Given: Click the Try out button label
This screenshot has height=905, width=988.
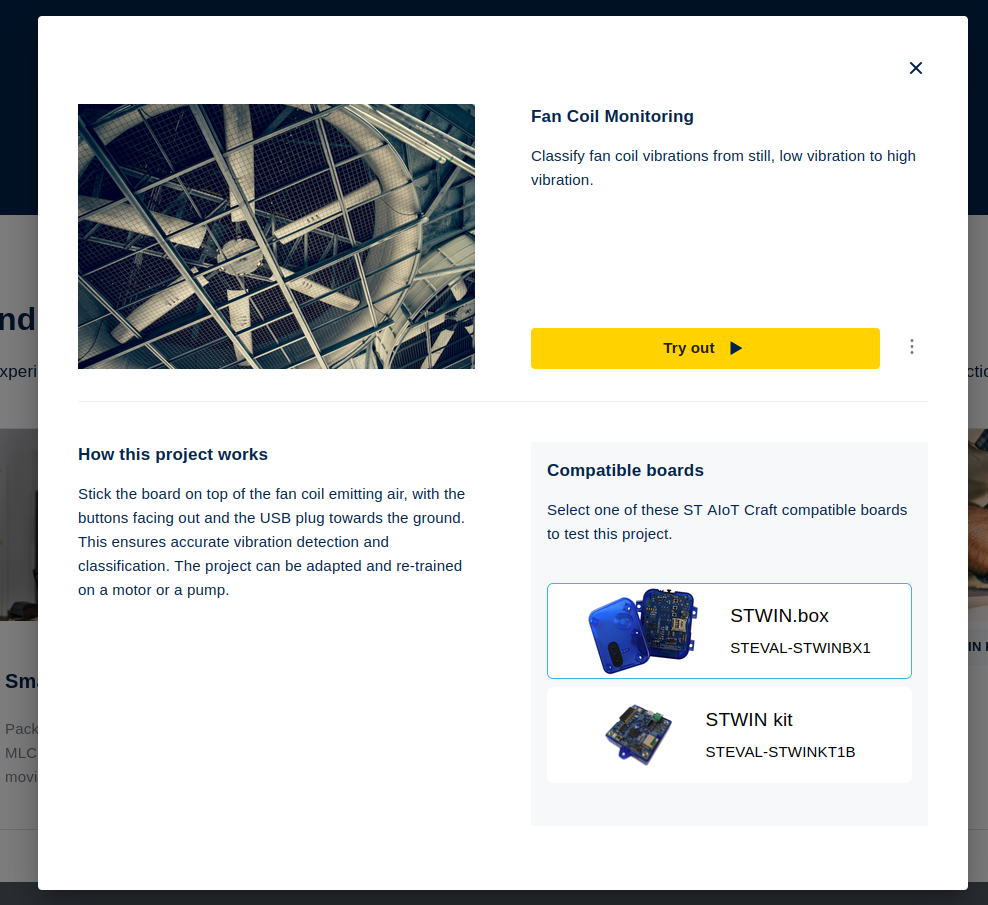Looking at the screenshot, I should click(x=689, y=349).
